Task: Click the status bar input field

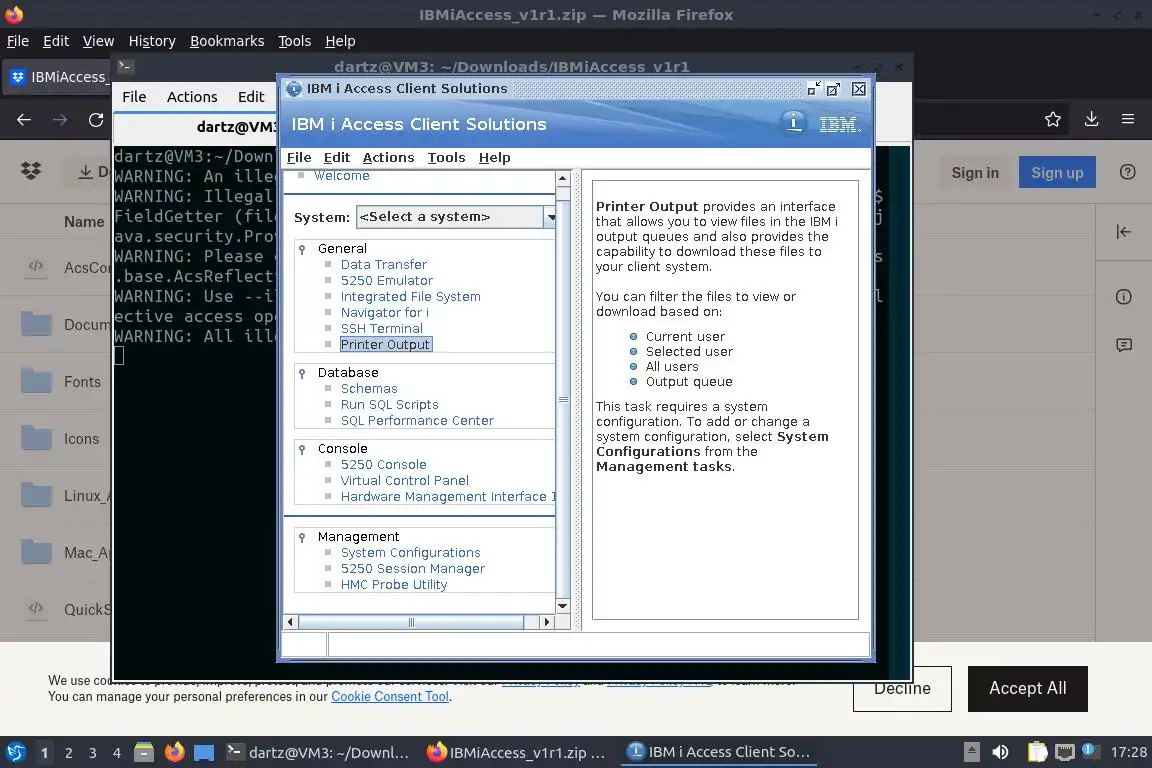Action: click(598, 645)
